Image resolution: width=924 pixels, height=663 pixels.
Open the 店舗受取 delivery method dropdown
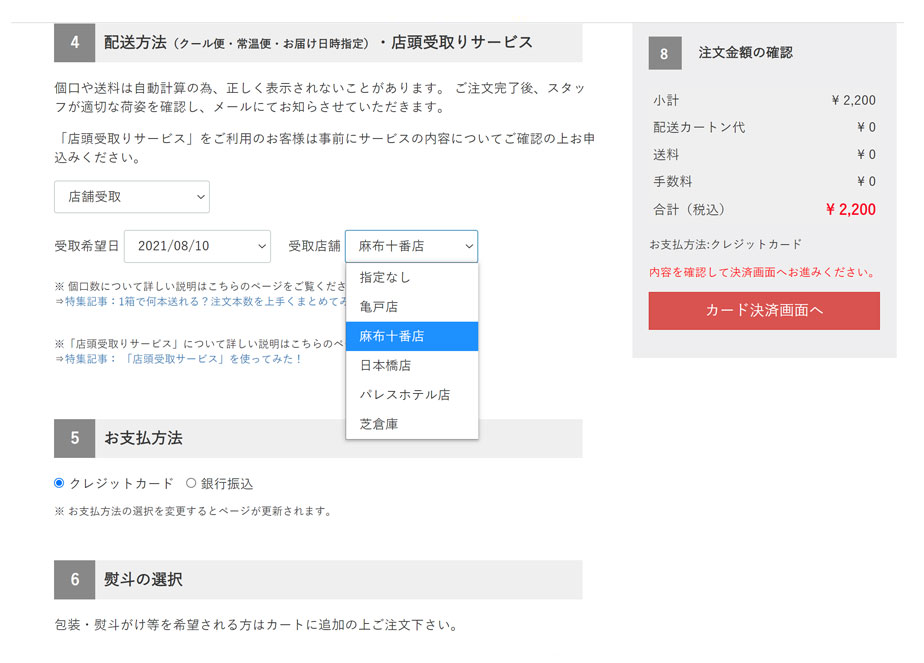(131, 197)
